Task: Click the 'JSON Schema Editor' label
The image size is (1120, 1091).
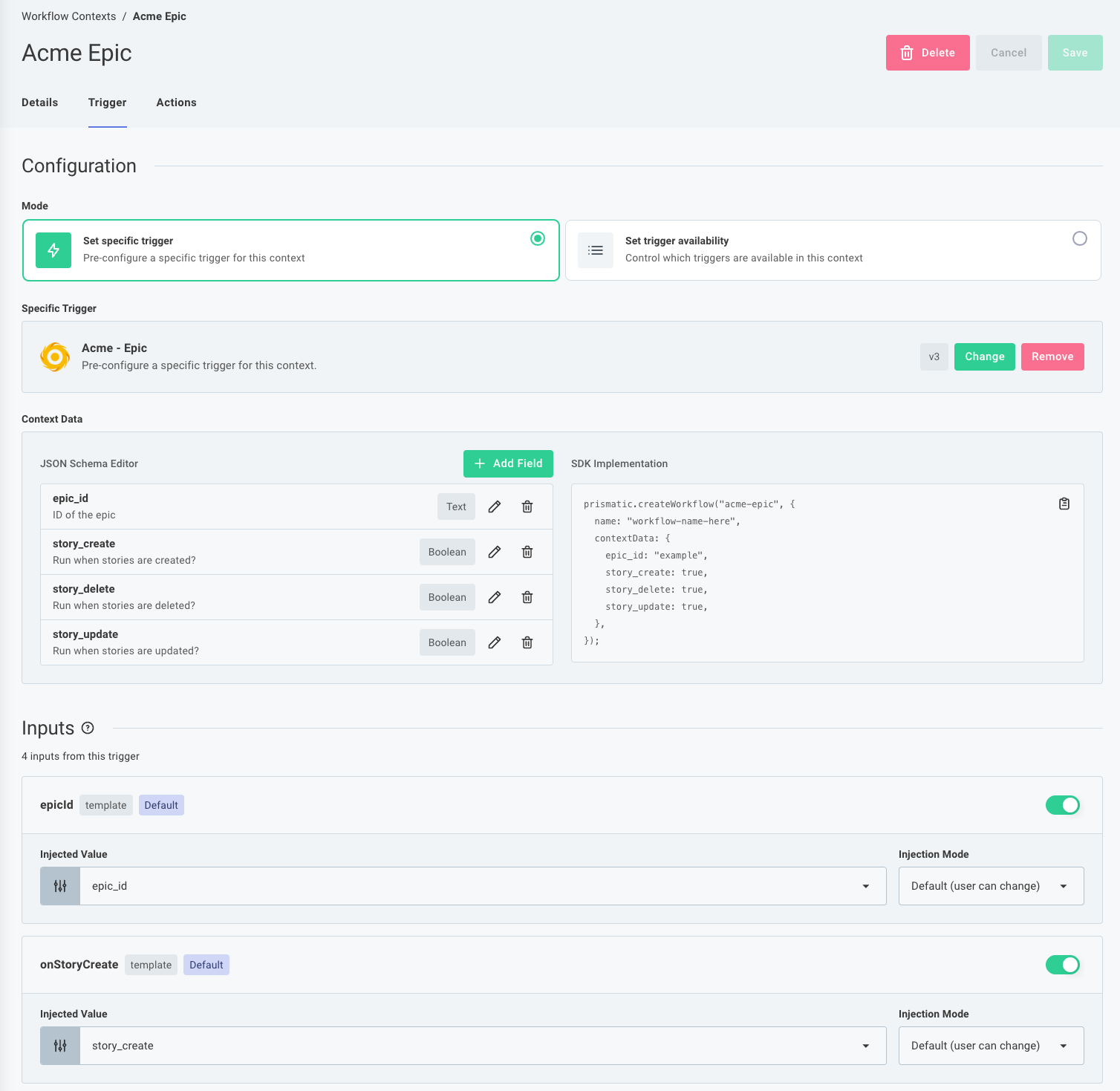Action: point(89,463)
